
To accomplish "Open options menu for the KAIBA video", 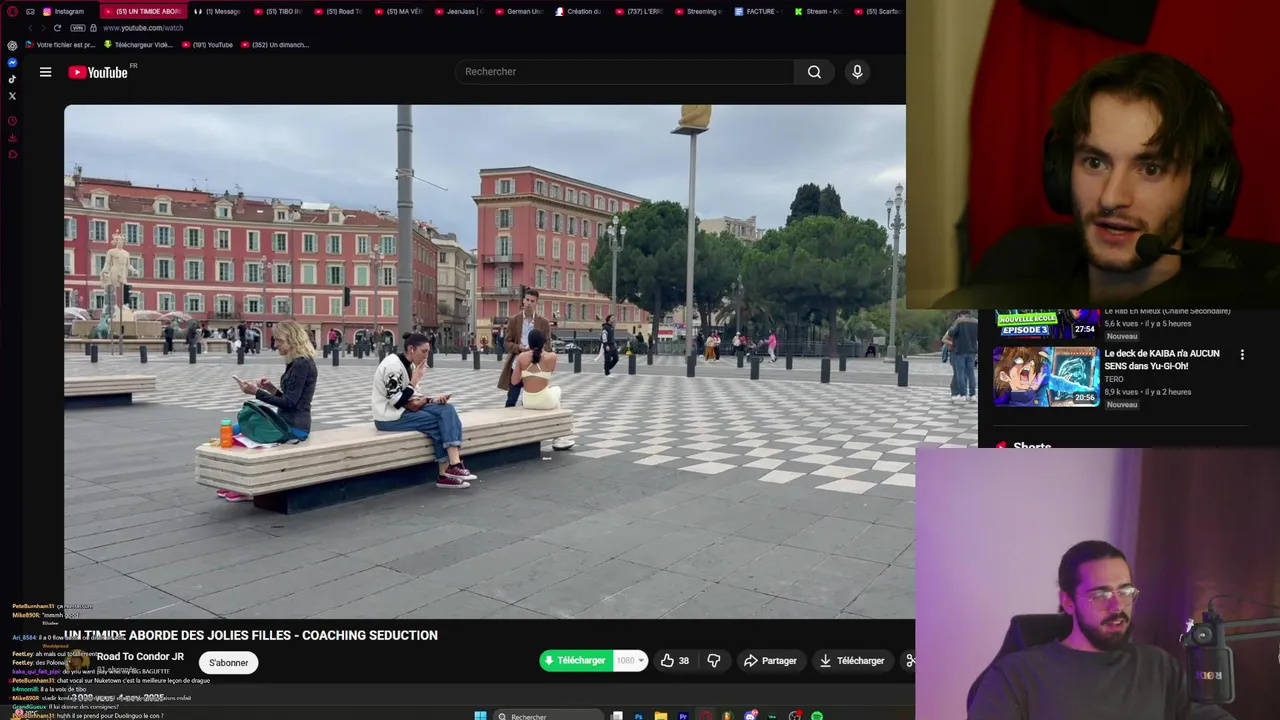I will [1242, 355].
